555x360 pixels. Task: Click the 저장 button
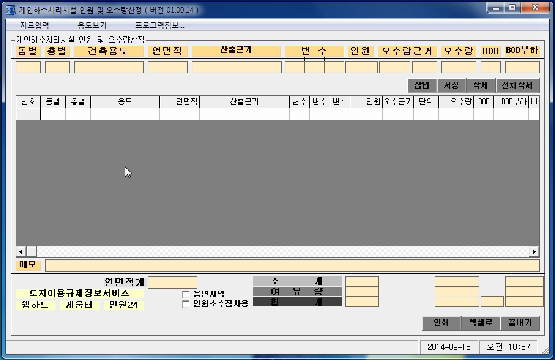tap(451, 85)
